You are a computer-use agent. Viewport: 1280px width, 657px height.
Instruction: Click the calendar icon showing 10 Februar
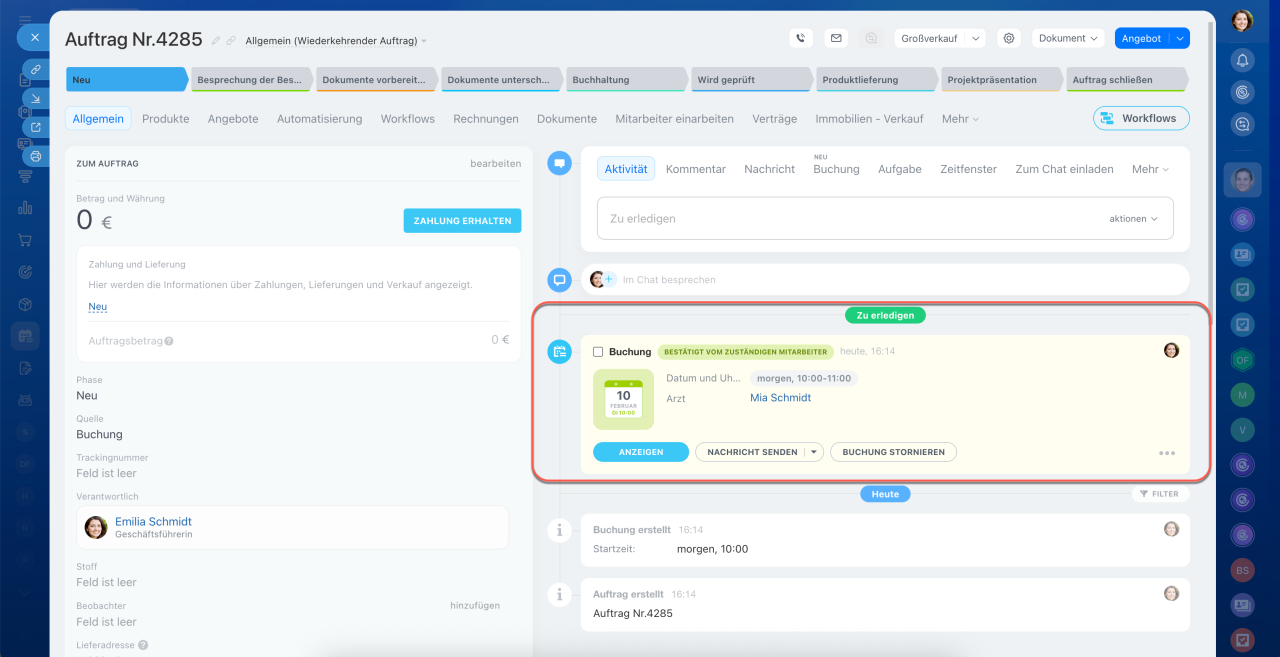[x=623, y=399]
